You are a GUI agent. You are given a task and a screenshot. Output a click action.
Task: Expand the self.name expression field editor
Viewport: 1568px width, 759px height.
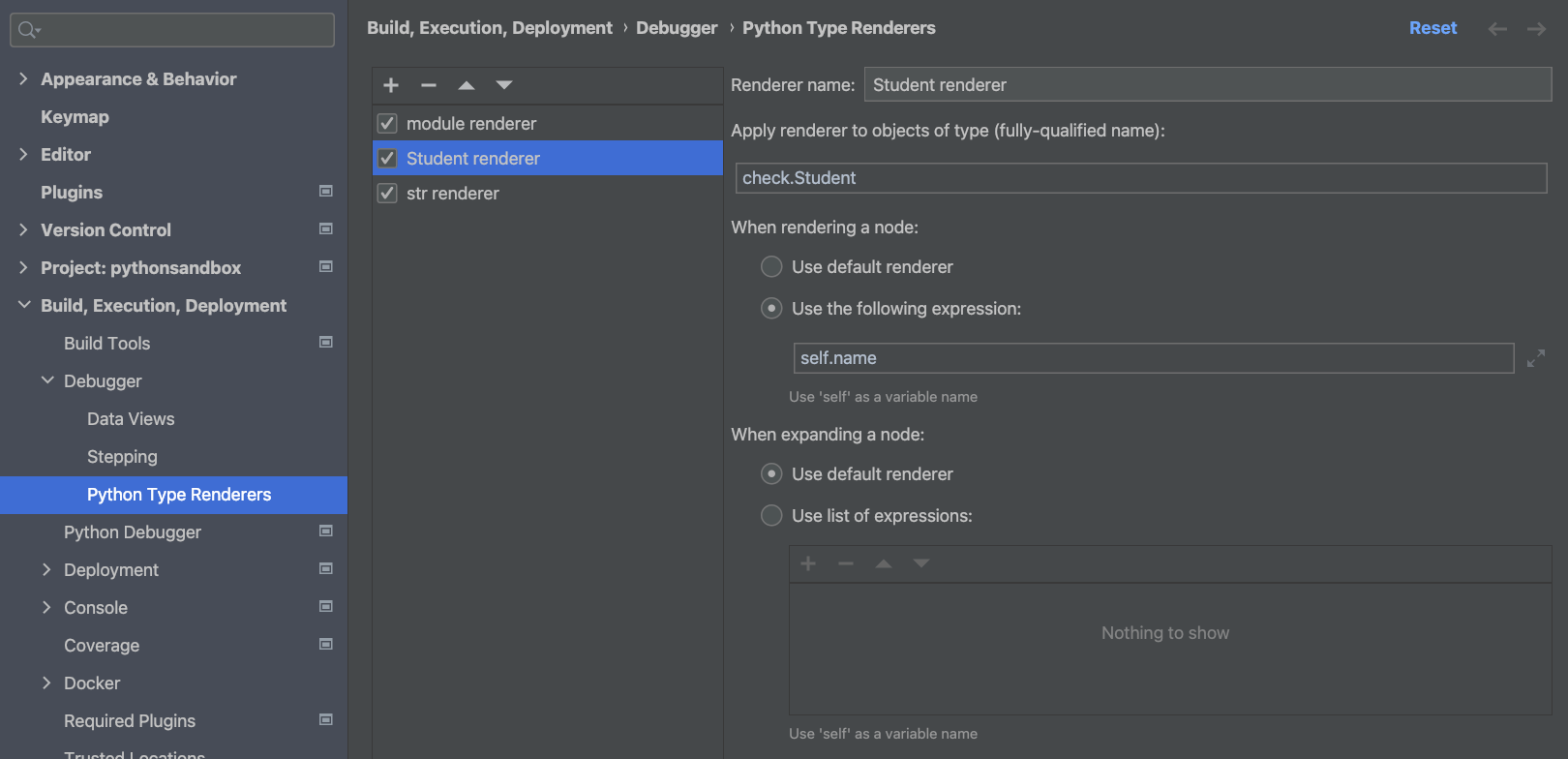(1535, 358)
